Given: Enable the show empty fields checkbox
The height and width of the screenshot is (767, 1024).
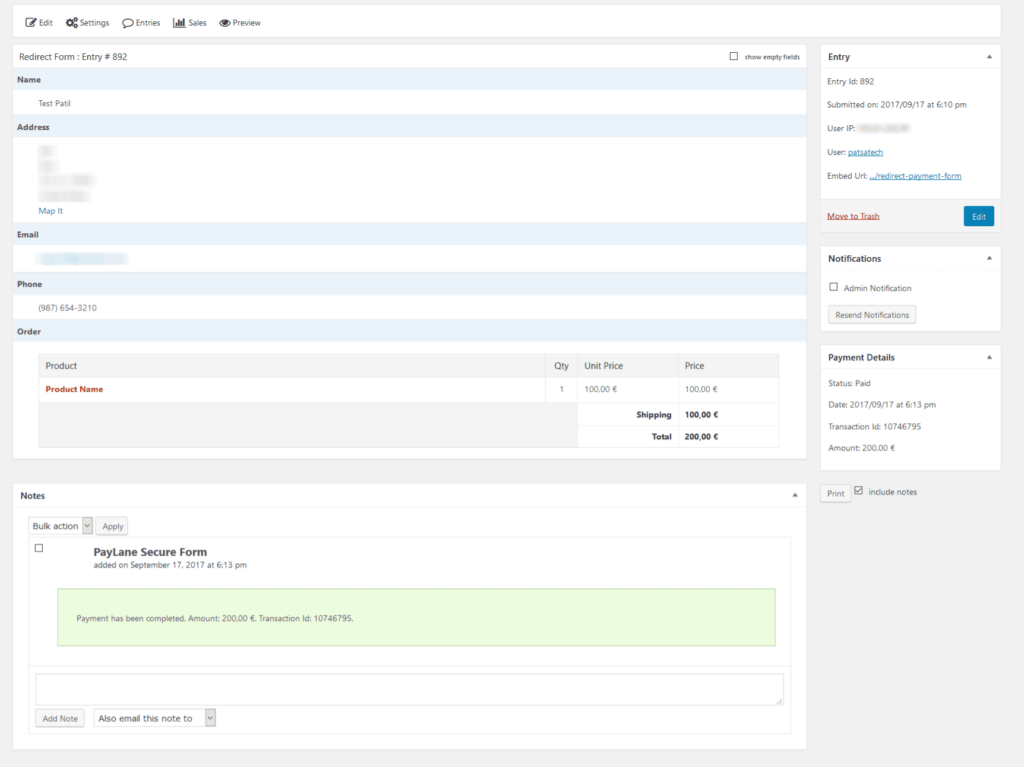Looking at the screenshot, I should coord(733,56).
